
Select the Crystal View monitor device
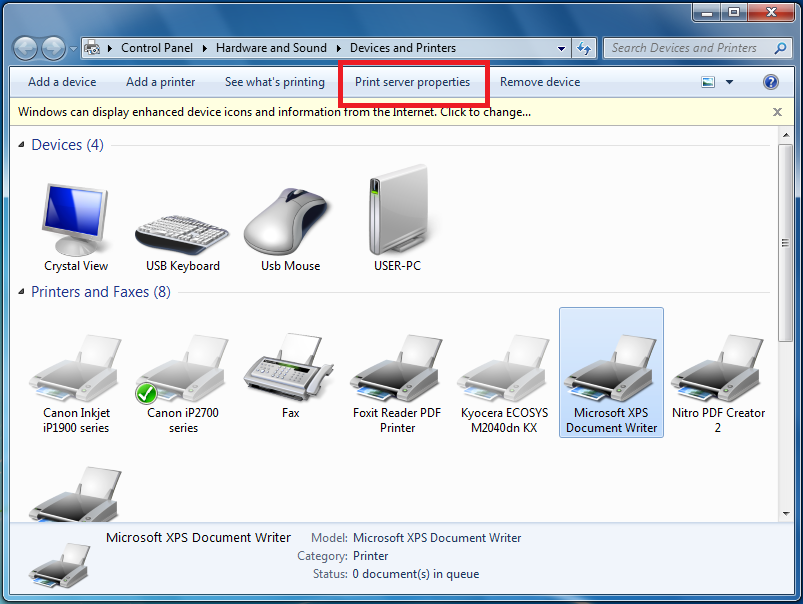[x=76, y=228]
